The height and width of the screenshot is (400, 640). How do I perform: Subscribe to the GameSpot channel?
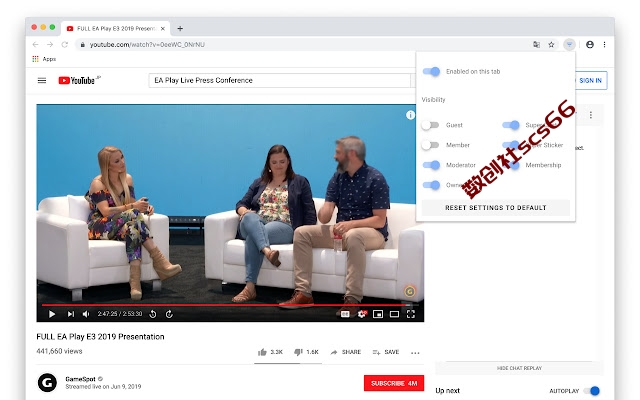tap(394, 383)
